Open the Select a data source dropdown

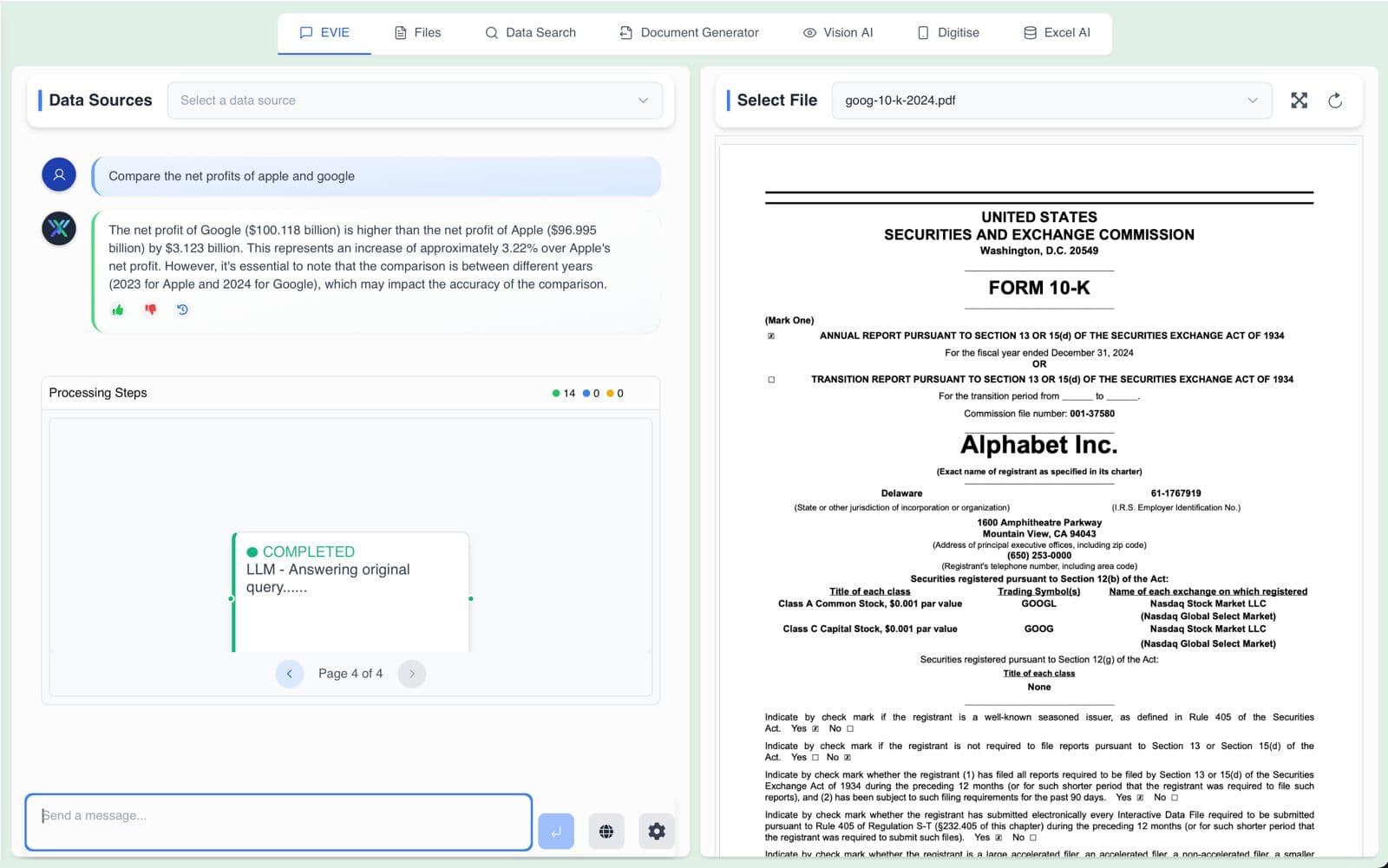pos(415,101)
